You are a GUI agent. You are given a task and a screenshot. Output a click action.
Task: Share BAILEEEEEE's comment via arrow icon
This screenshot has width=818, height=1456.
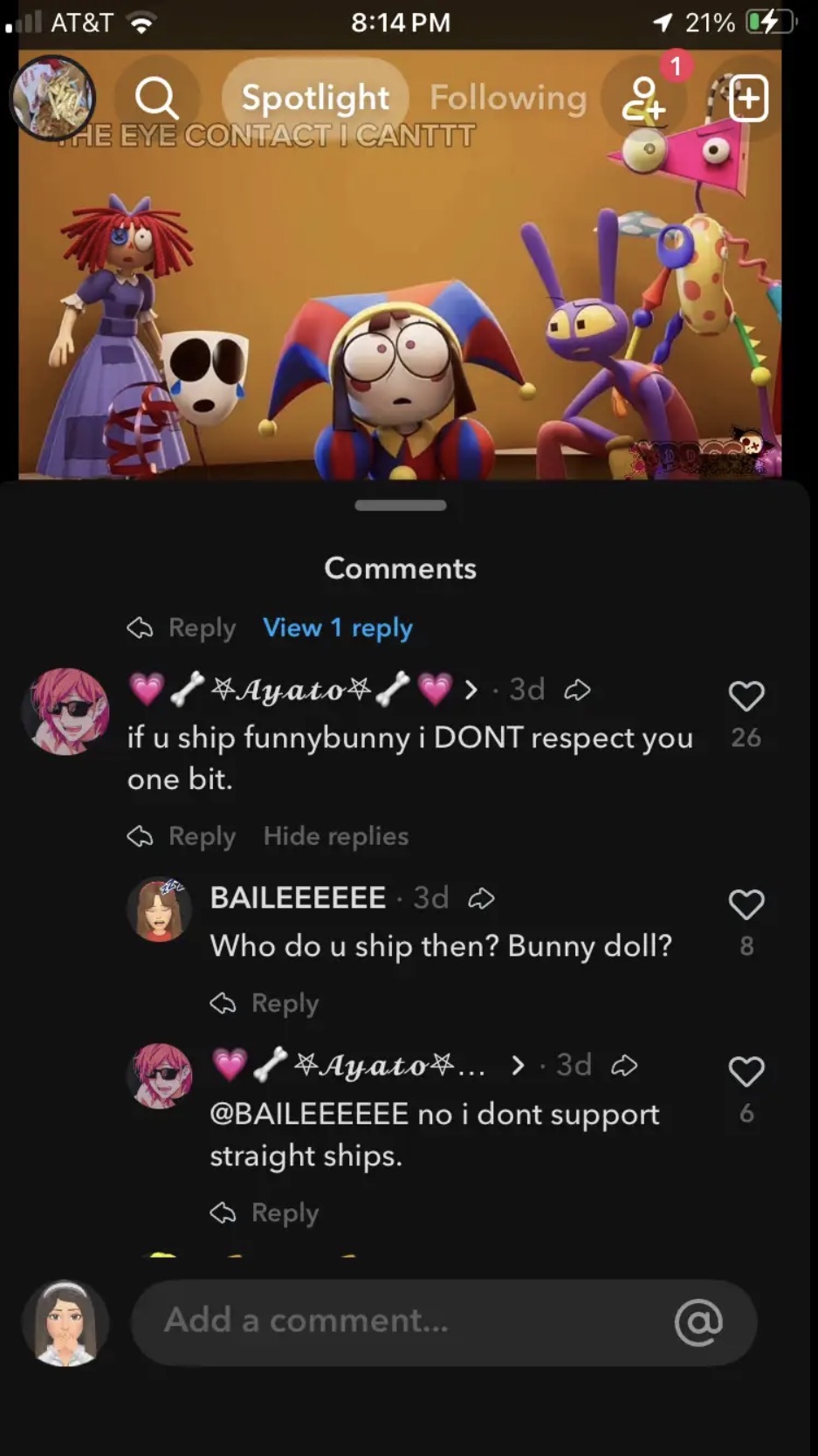click(x=481, y=898)
